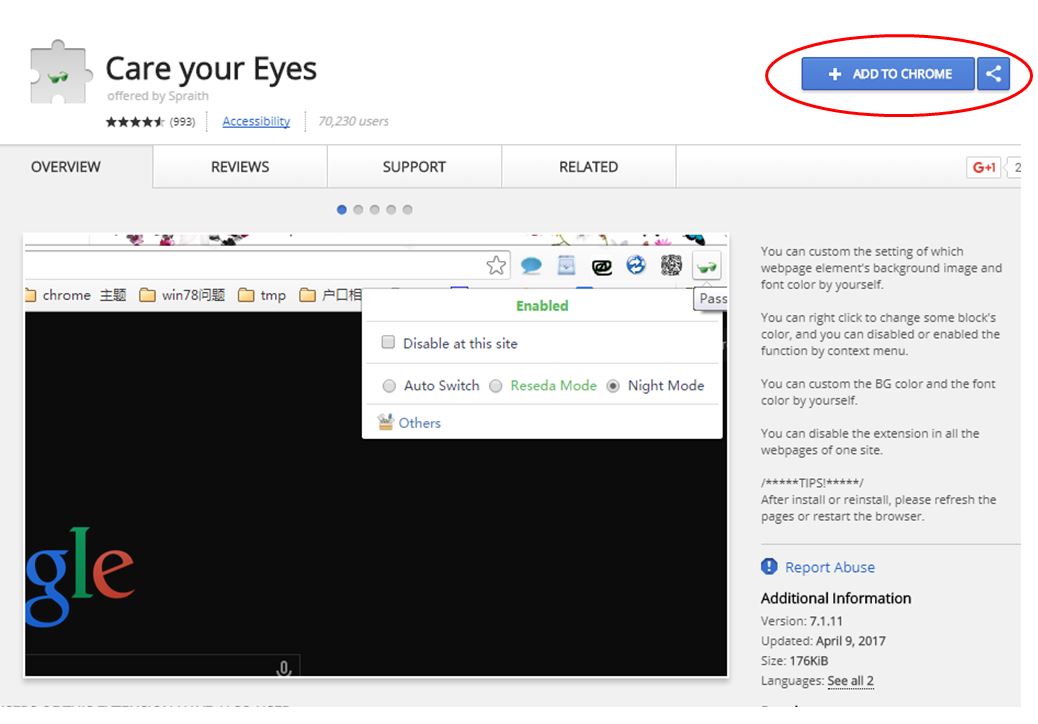Viewport: 1038px width, 724px height.
Task: Click the share icon button
Action: 993,73
